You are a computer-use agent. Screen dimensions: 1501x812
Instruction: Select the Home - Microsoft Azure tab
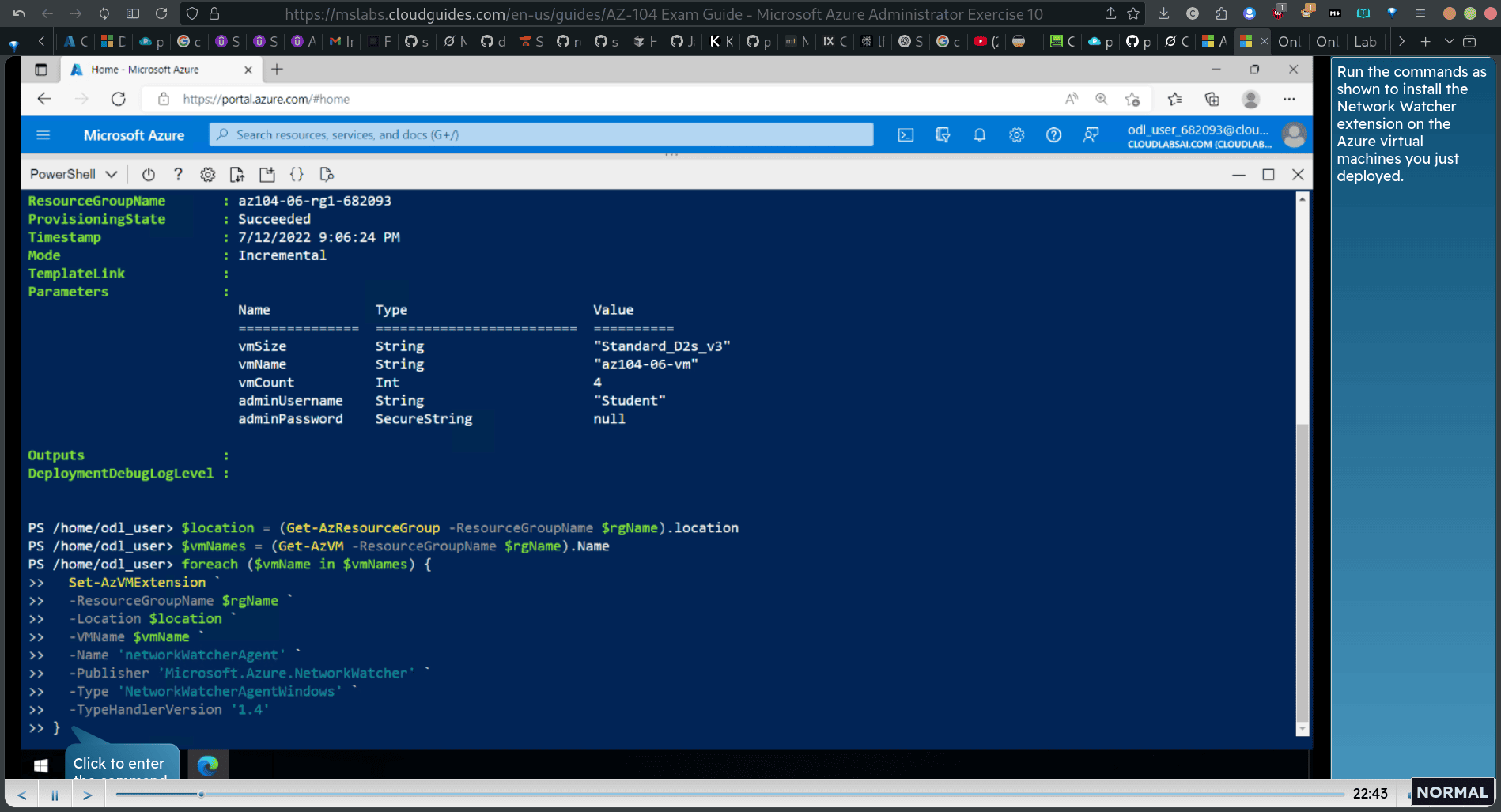coord(161,70)
